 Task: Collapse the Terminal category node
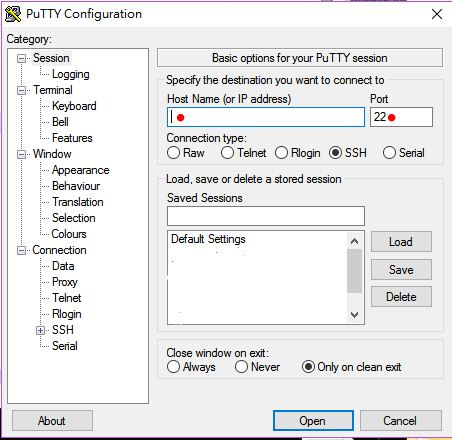21,91
